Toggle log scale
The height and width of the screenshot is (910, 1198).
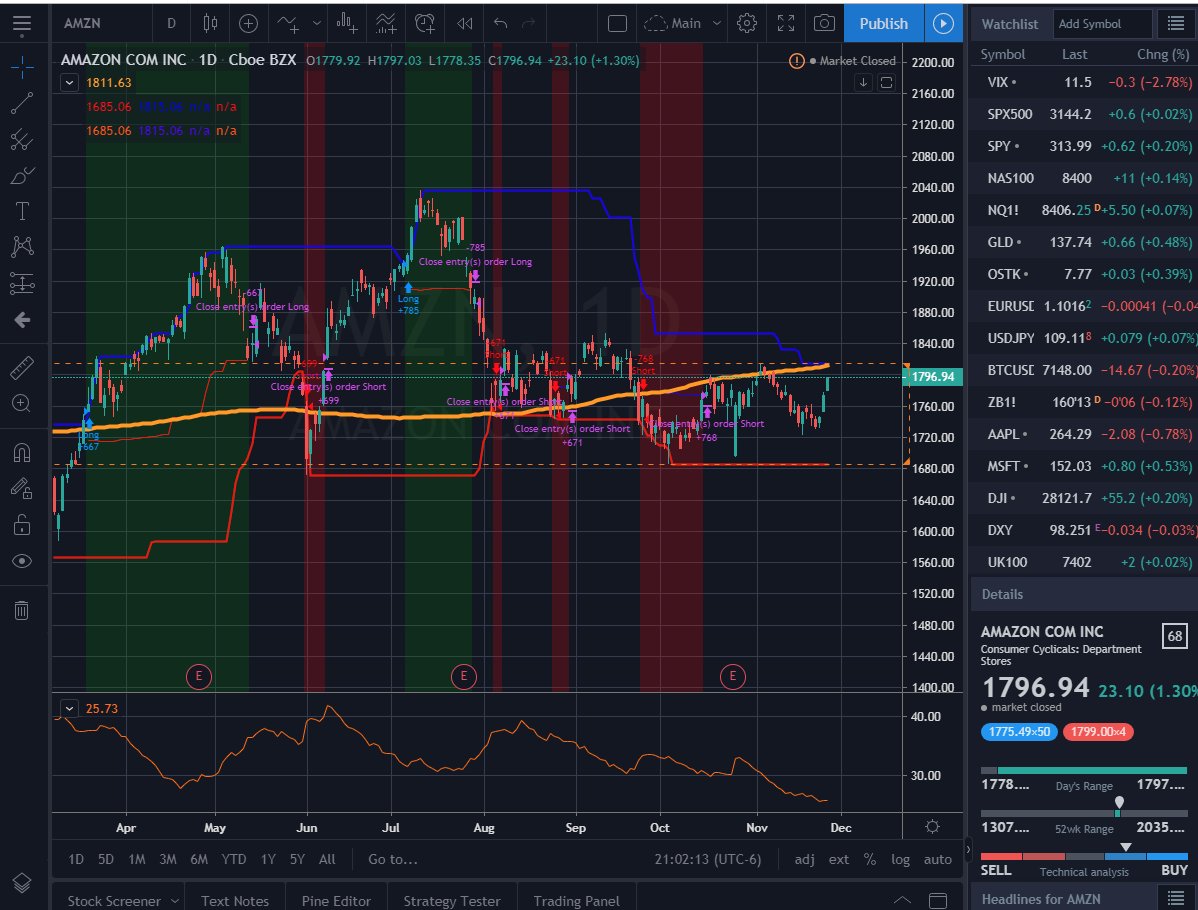point(900,859)
